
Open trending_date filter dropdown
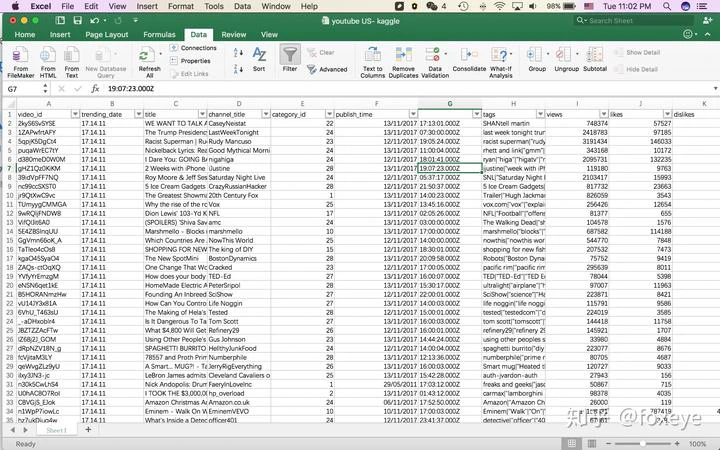pos(138,114)
